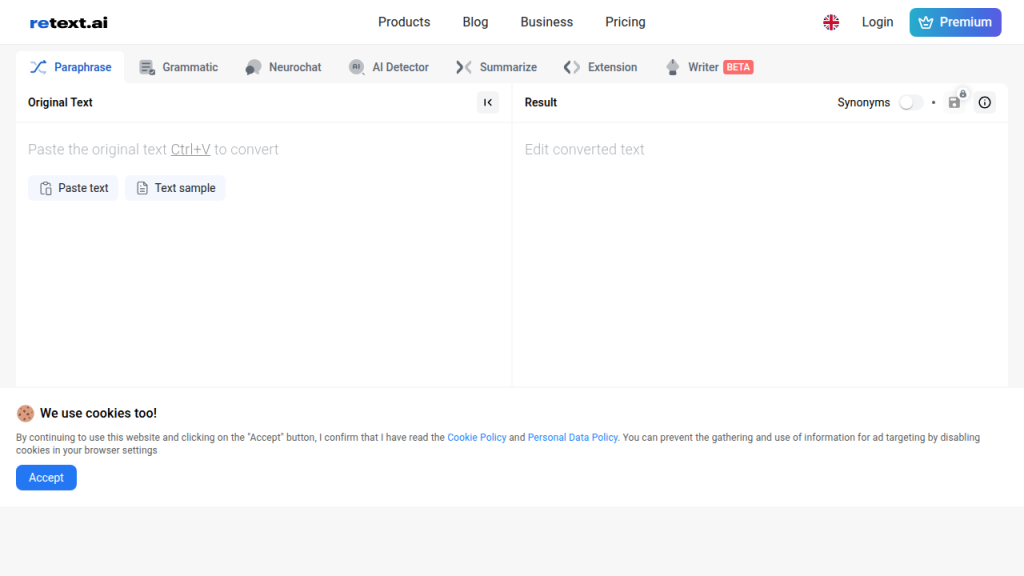The image size is (1024, 576).
Task: Go to the AI Detector tab
Action: tap(389, 67)
